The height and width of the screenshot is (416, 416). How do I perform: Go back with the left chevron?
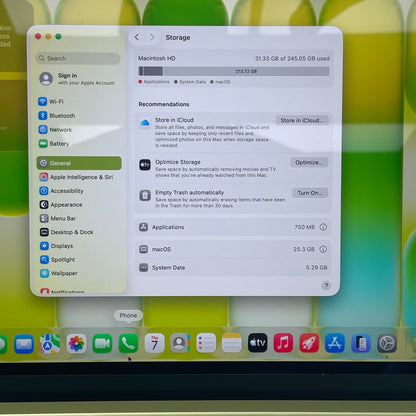pyautogui.click(x=137, y=37)
